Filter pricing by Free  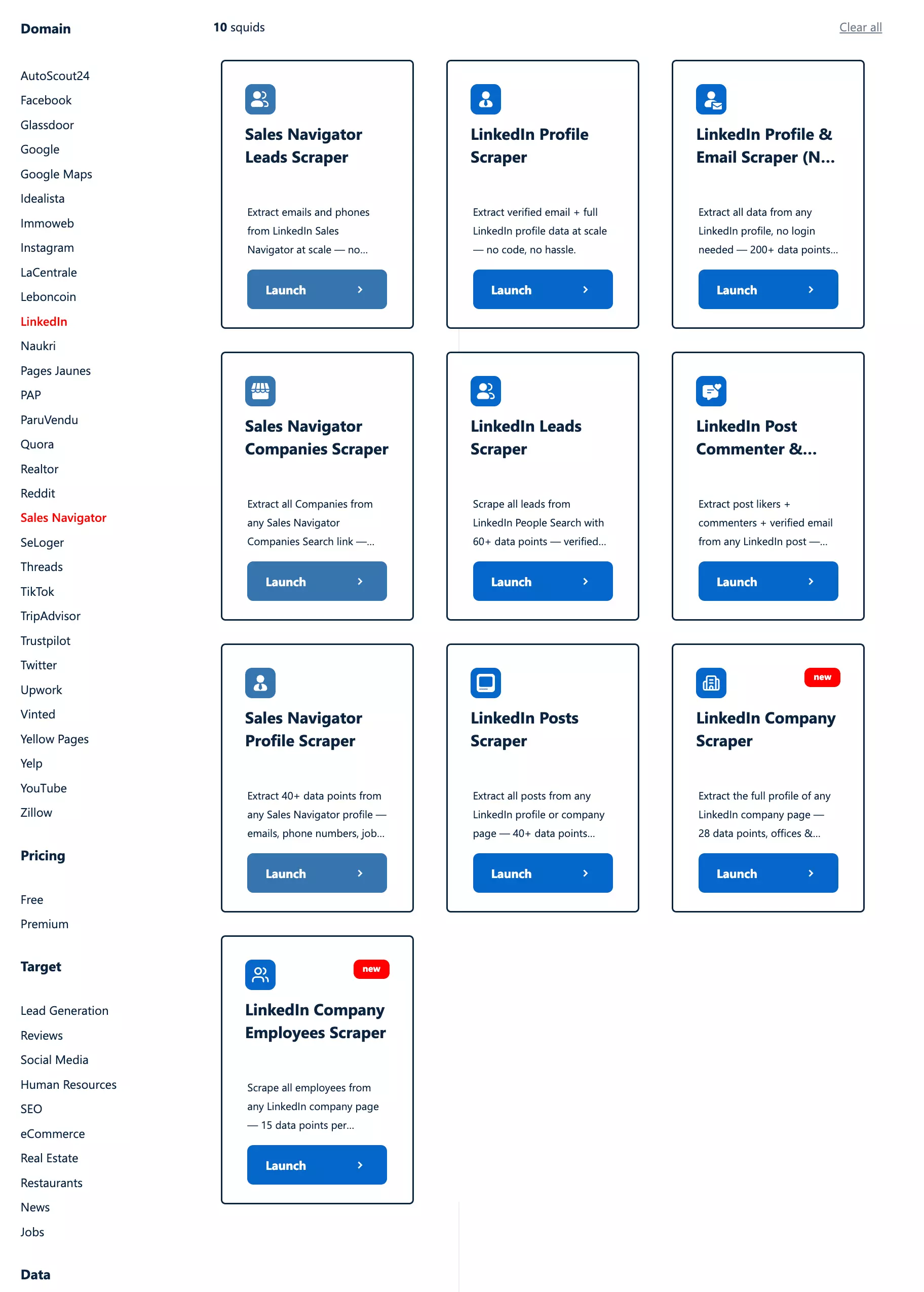tap(32, 899)
